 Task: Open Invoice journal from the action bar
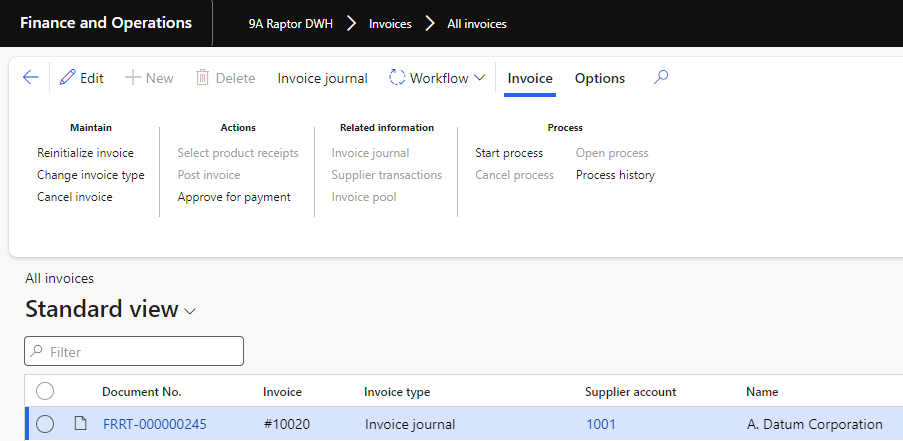pyautogui.click(x=322, y=78)
